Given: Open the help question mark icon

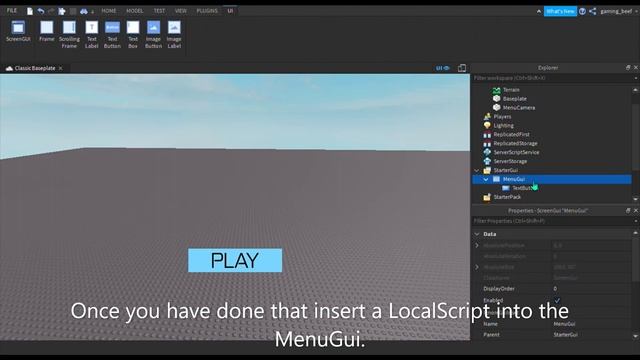Looking at the screenshot, I should click(x=582, y=11).
